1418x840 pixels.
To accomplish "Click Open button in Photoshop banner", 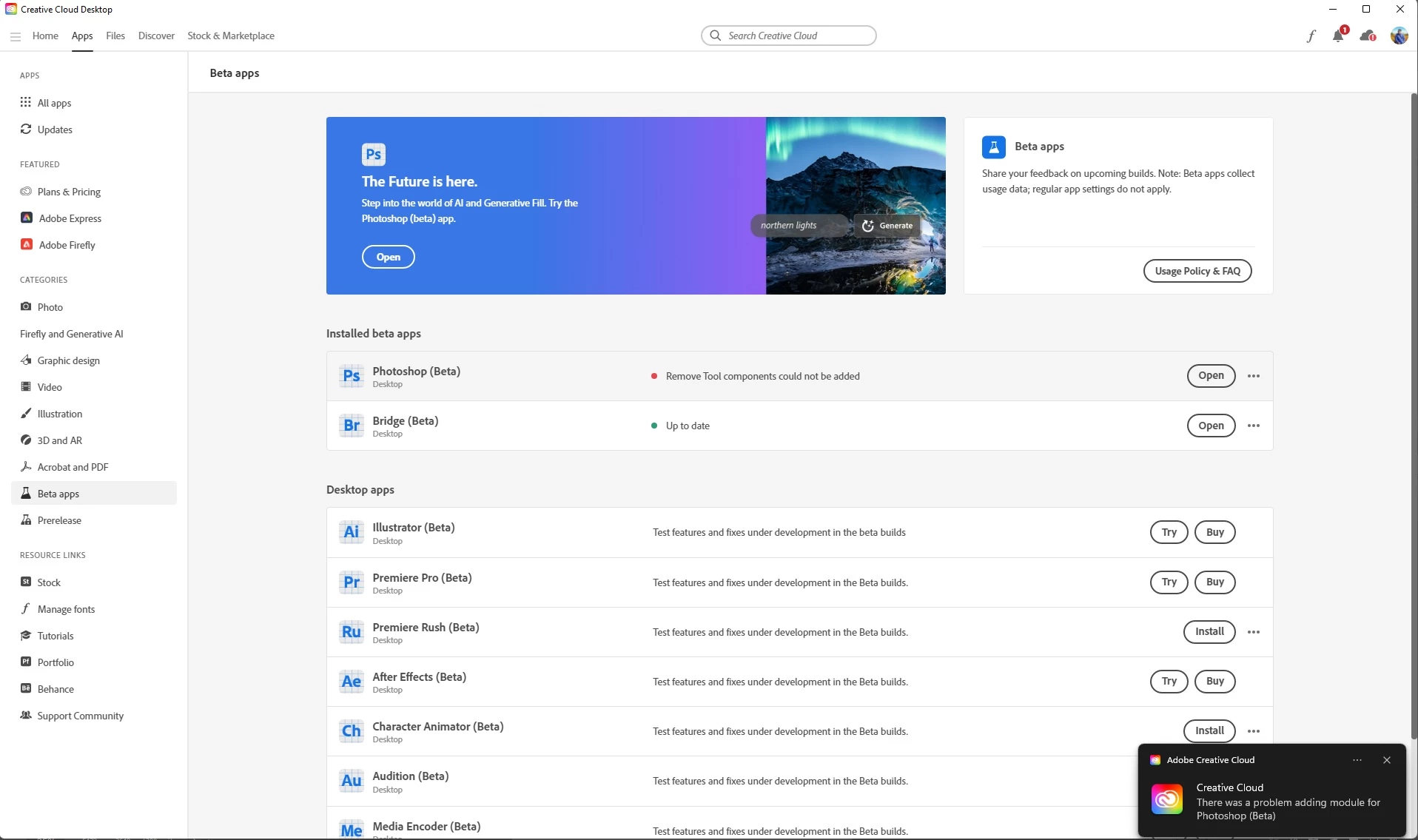I will pos(389,257).
